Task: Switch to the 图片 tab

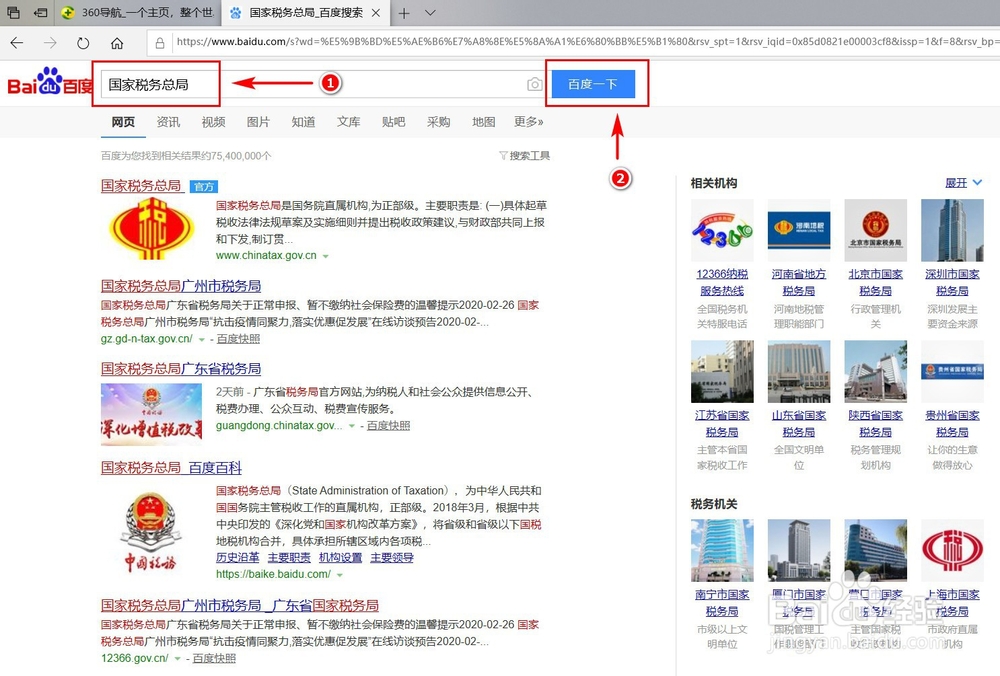Action: 258,122
